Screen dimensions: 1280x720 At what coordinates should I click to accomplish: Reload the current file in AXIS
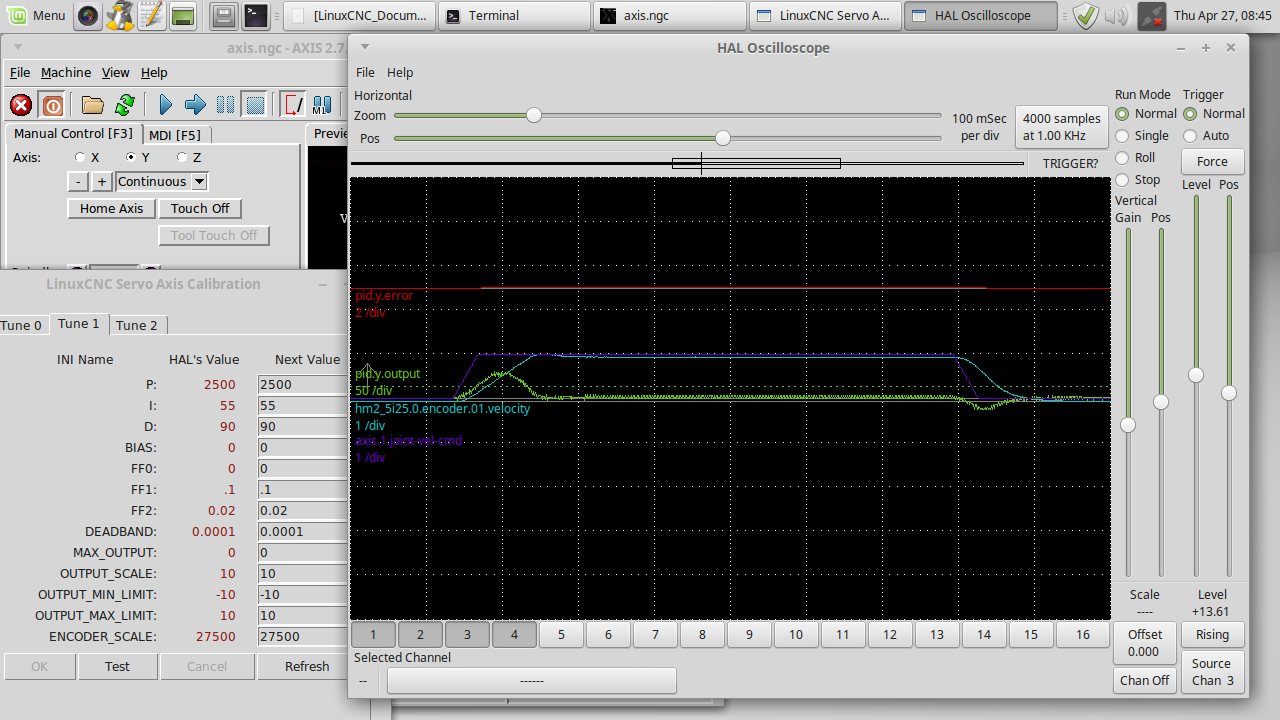point(125,104)
